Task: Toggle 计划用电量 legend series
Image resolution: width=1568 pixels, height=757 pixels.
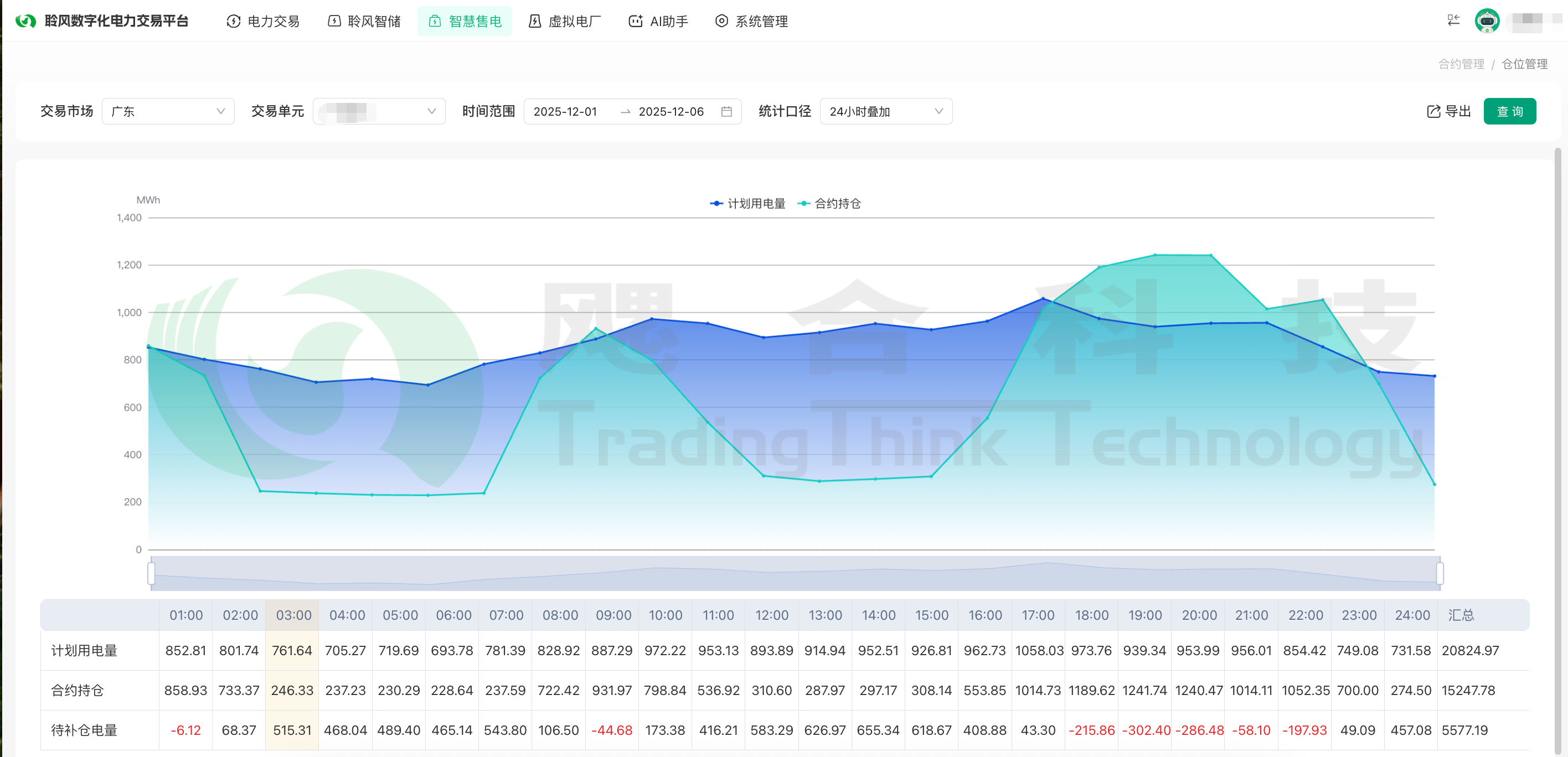Action: click(748, 203)
